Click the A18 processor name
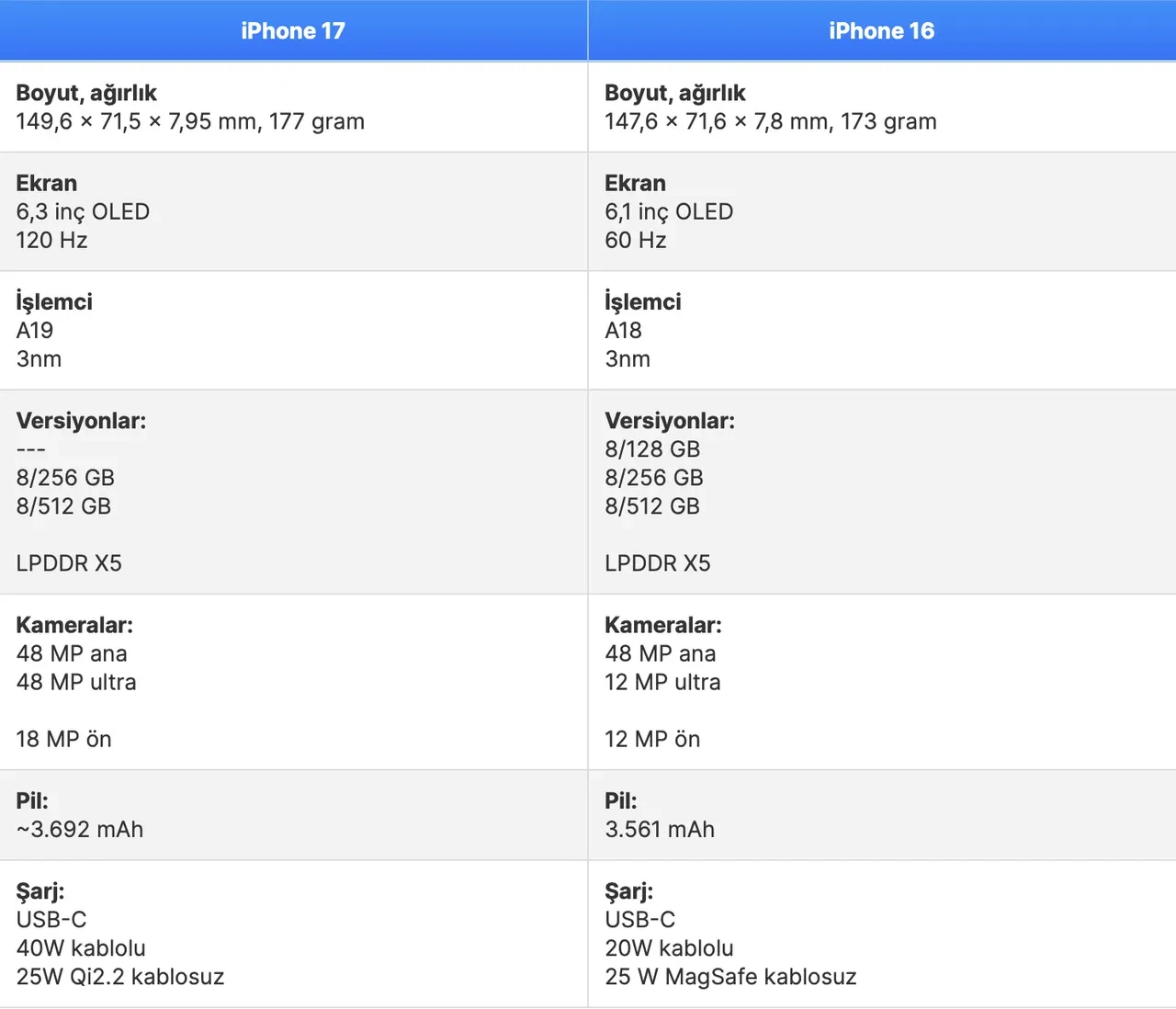The image size is (1176, 1009). [623, 330]
